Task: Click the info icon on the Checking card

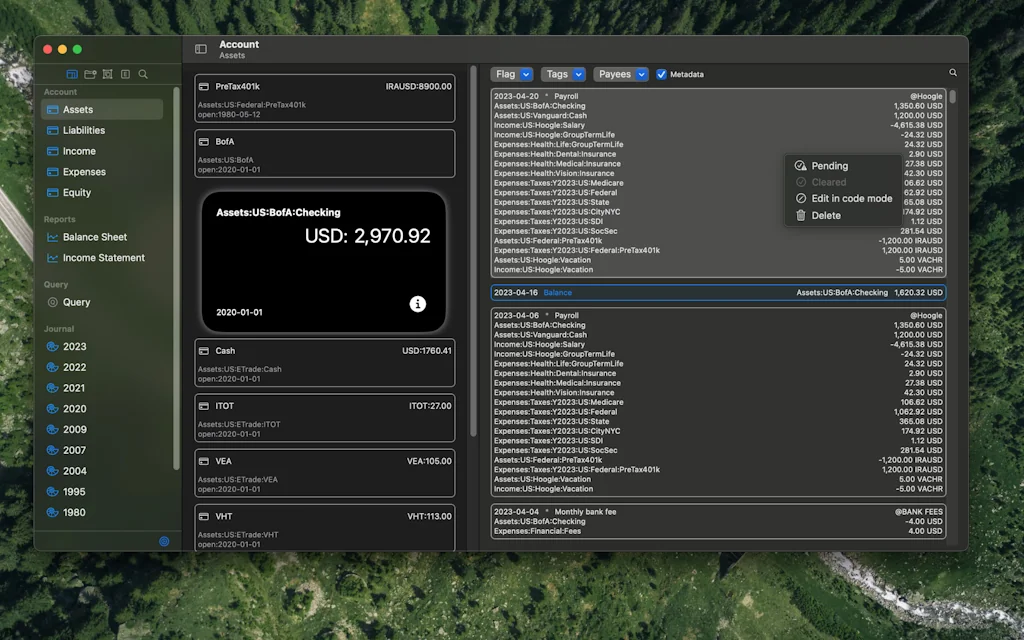Action: tap(418, 304)
